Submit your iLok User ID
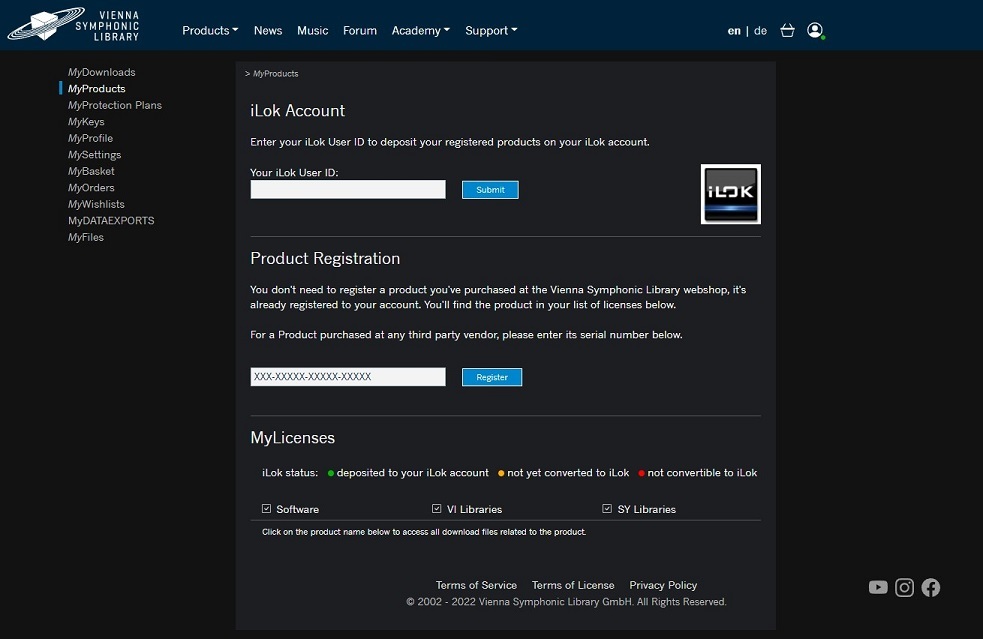983x639 pixels. (x=490, y=189)
